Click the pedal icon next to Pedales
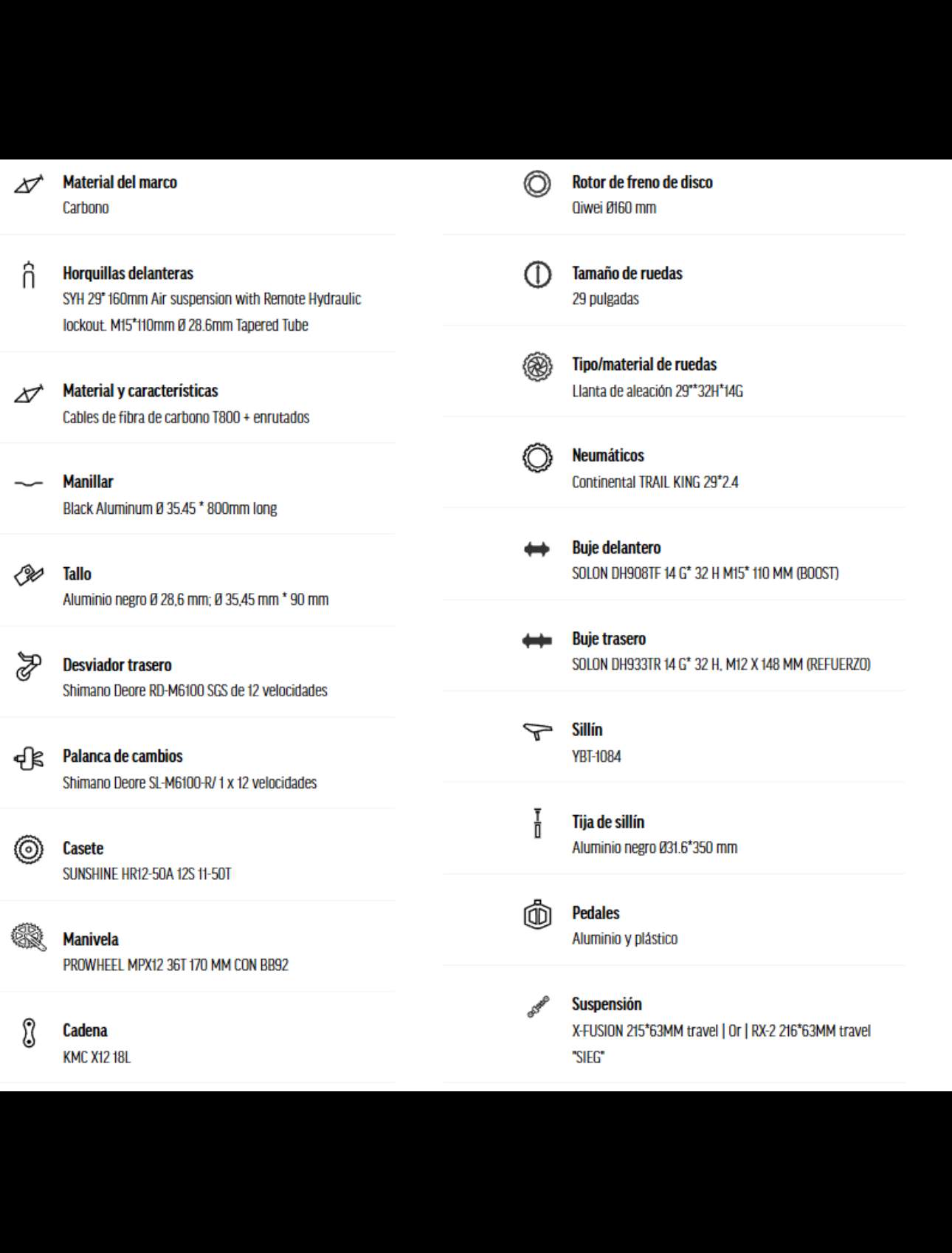The height and width of the screenshot is (1253, 952). pos(537,915)
